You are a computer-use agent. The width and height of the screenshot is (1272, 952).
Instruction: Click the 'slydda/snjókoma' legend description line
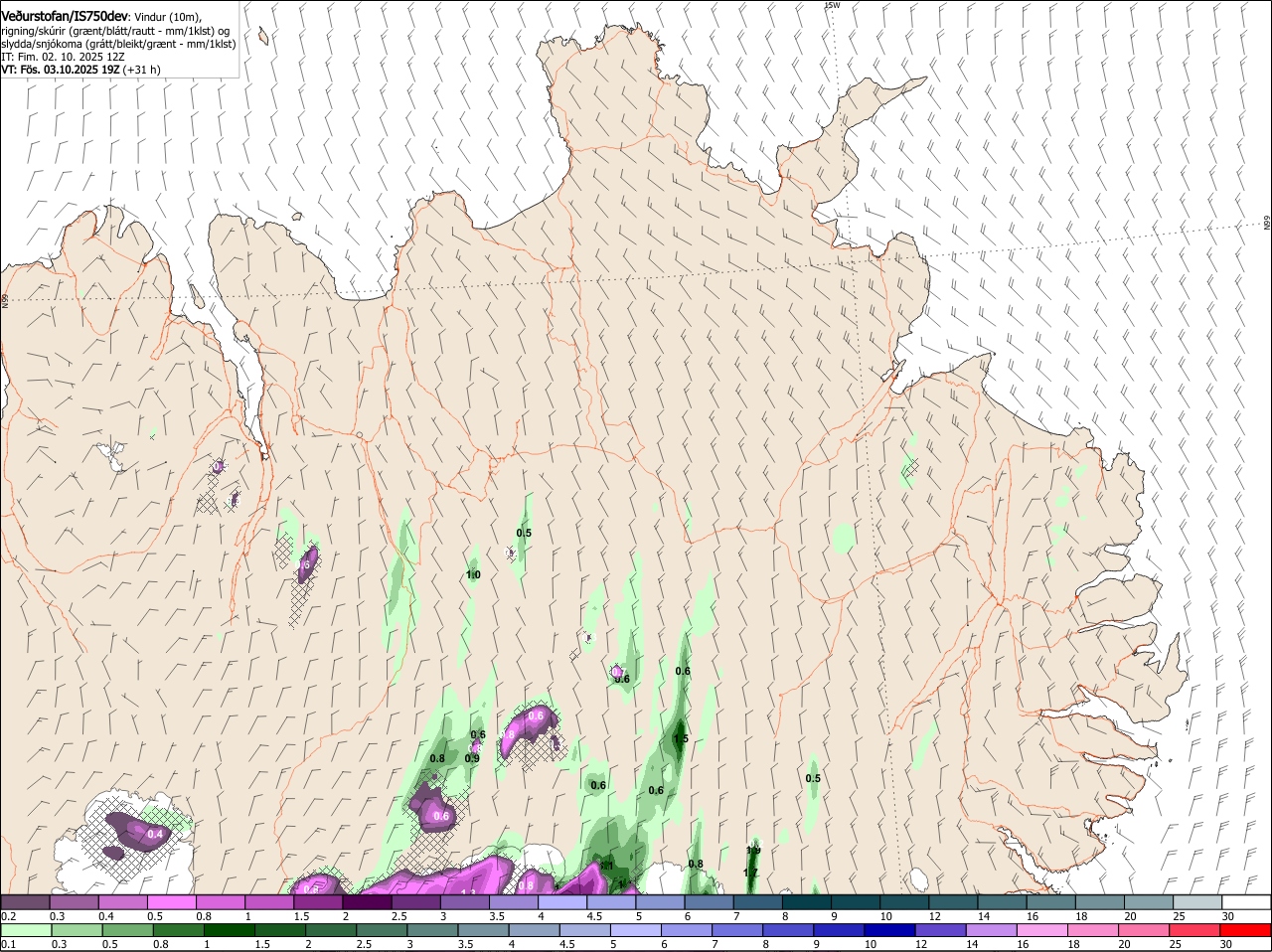click(x=118, y=44)
